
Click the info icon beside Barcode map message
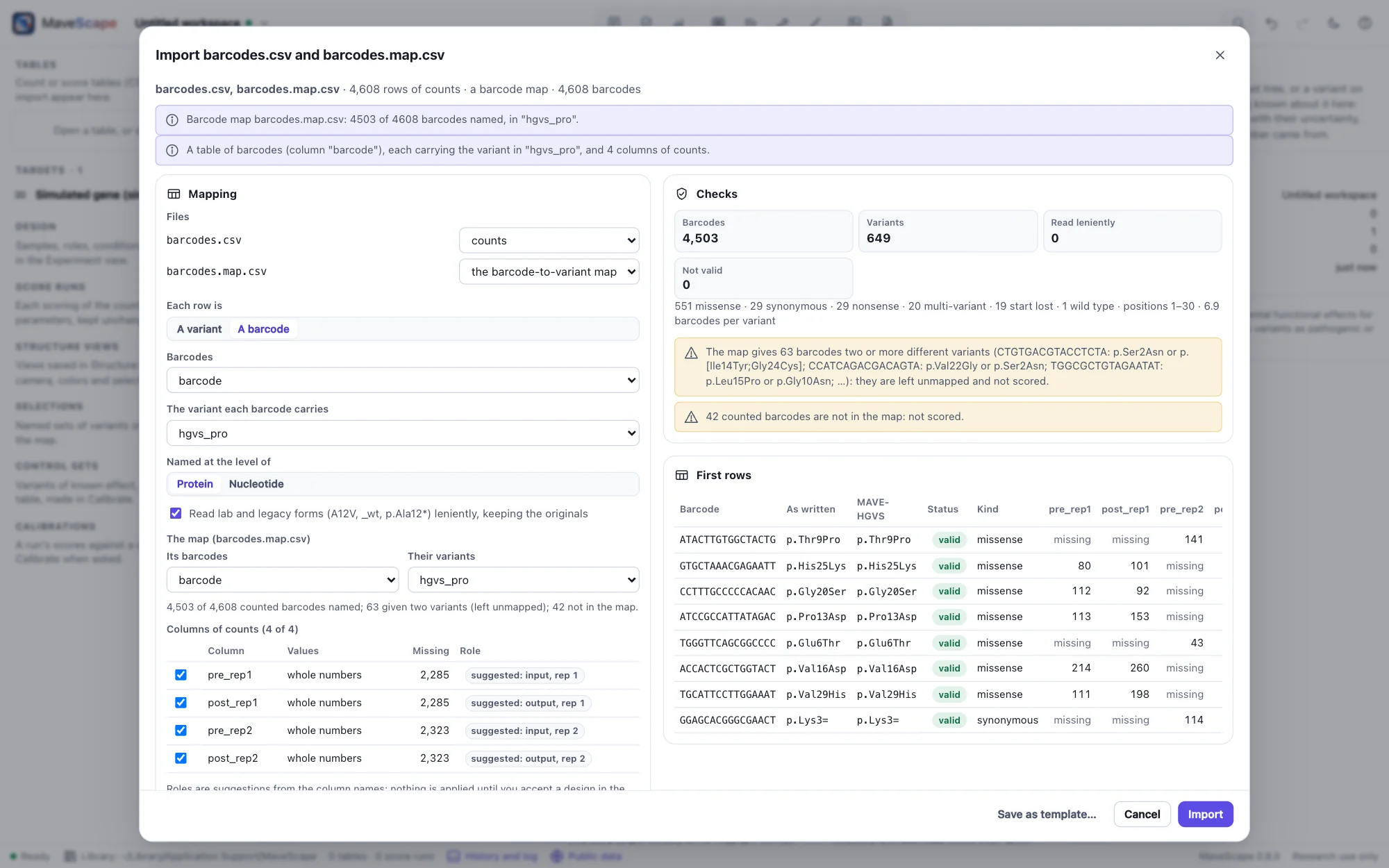click(172, 120)
